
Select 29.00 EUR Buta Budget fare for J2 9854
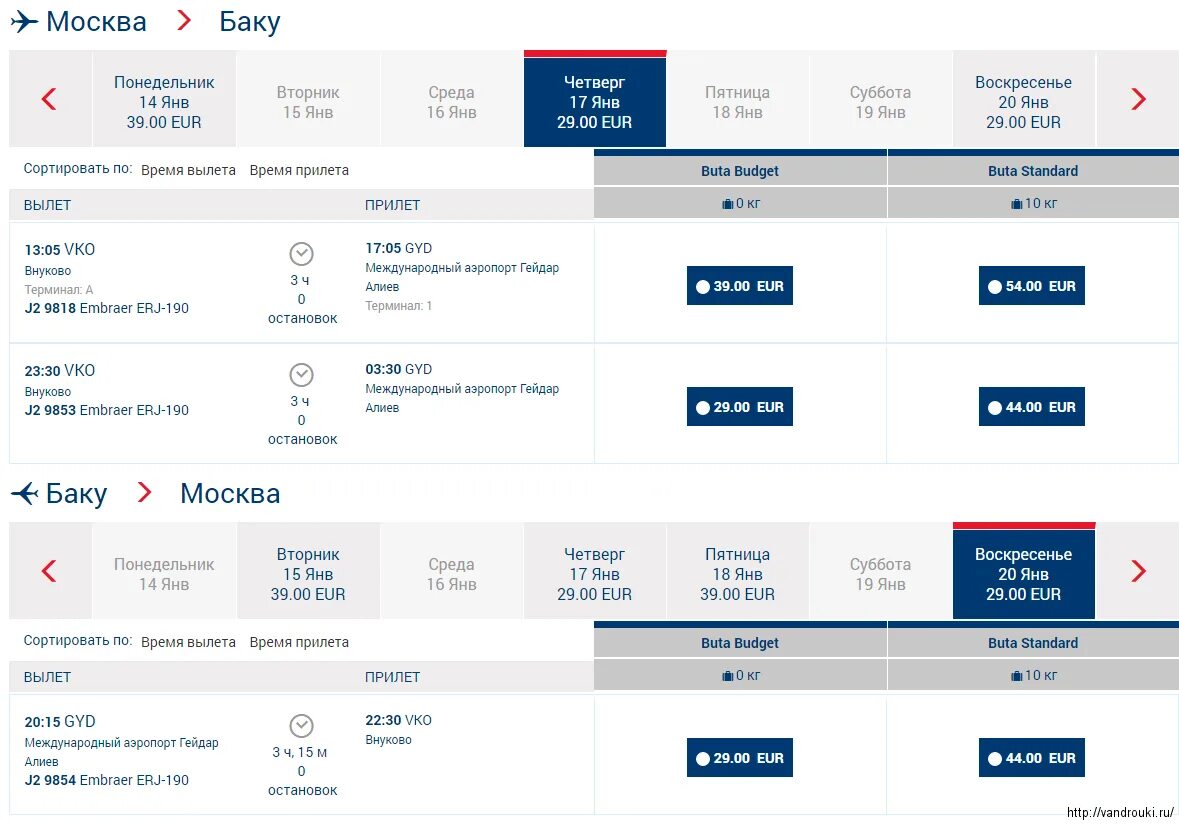pyautogui.click(x=740, y=758)
